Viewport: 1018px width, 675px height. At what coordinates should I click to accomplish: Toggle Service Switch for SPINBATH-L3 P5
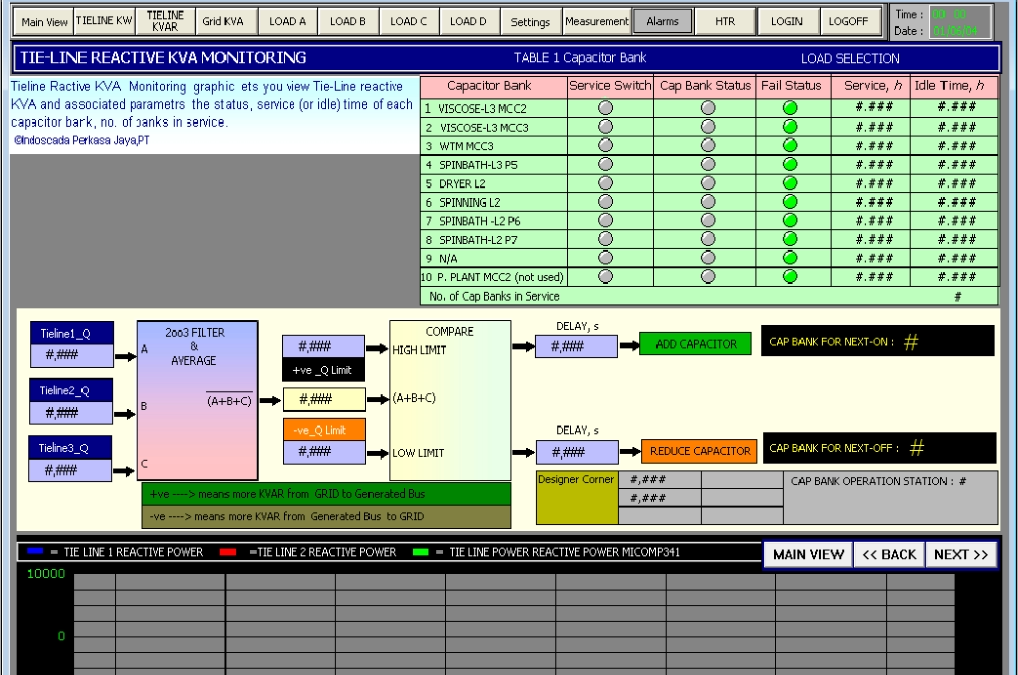pyautogui.click(x=605, y=164)
